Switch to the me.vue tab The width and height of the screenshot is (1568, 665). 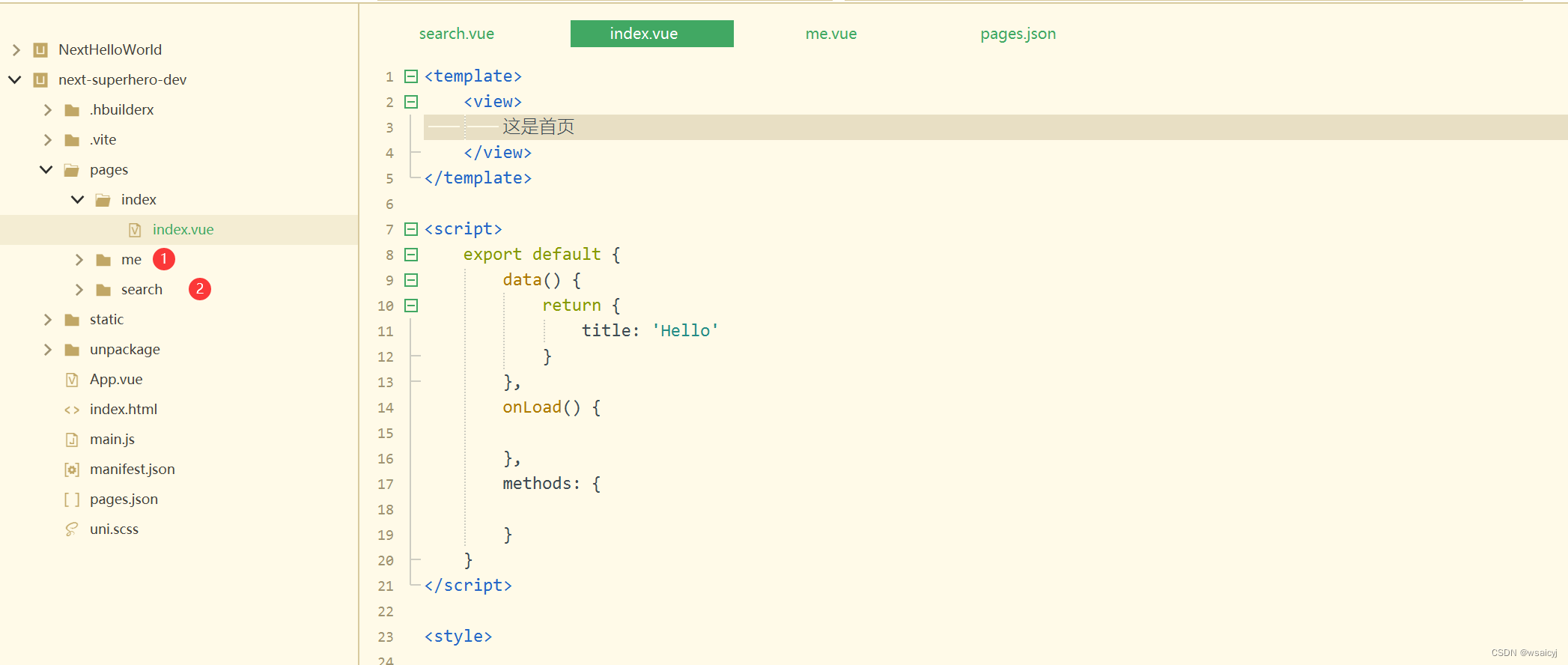click(x=831, y=34)
